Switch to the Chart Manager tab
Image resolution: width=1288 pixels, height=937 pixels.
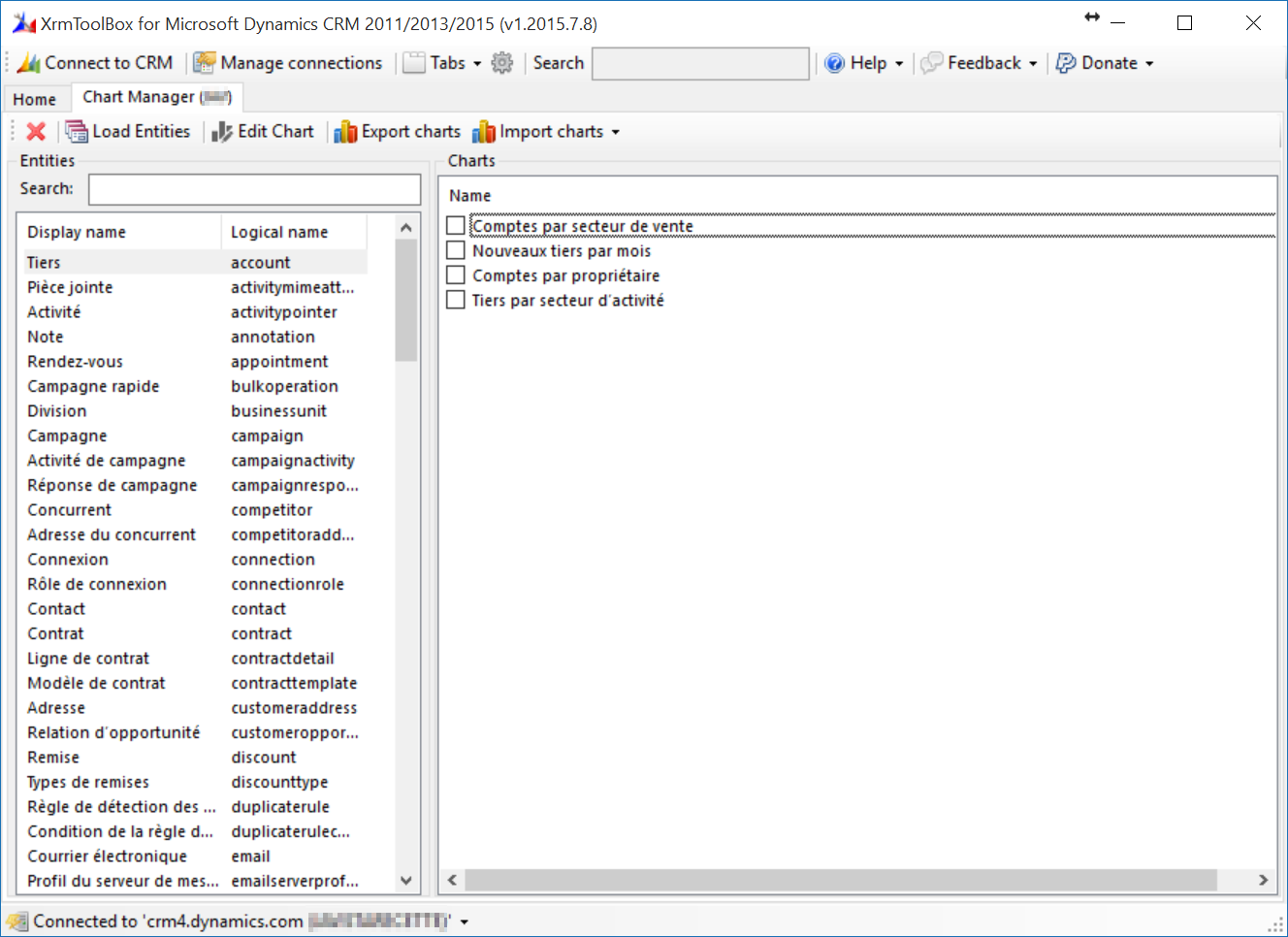157,97
